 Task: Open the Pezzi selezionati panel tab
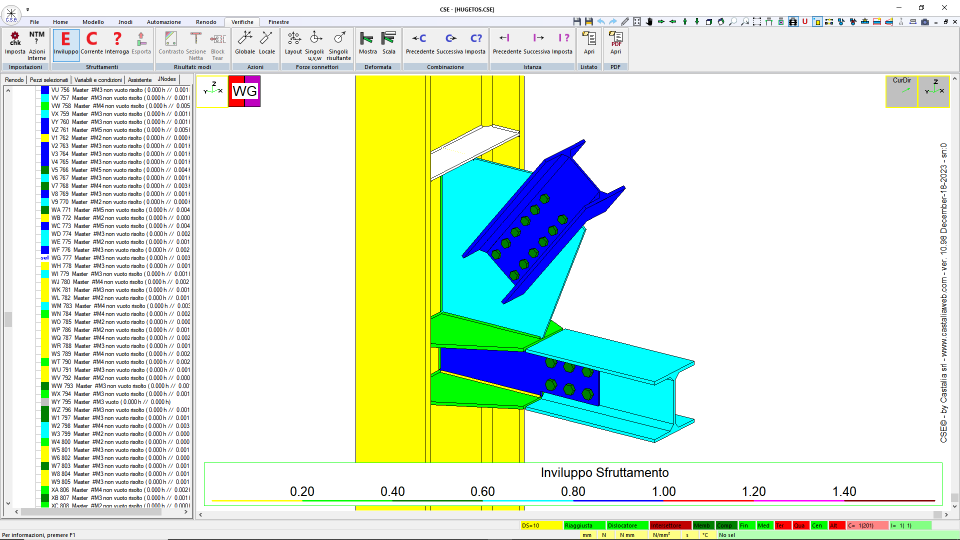point(49,80)
